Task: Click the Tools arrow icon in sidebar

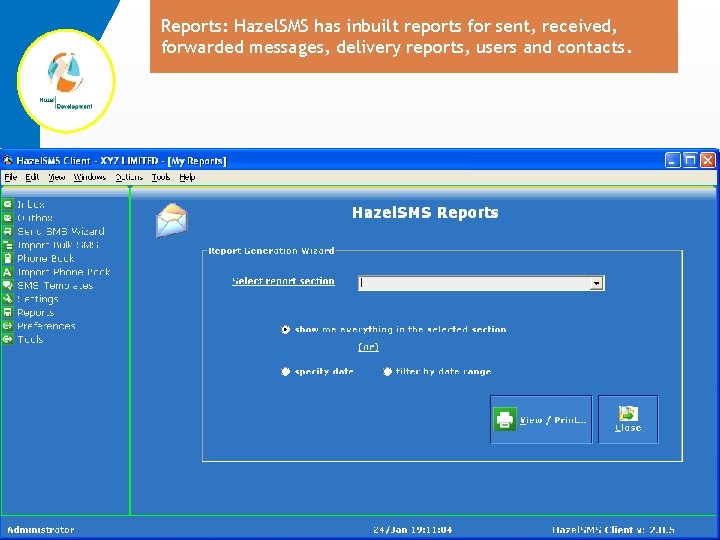Action: click(8, 339)
